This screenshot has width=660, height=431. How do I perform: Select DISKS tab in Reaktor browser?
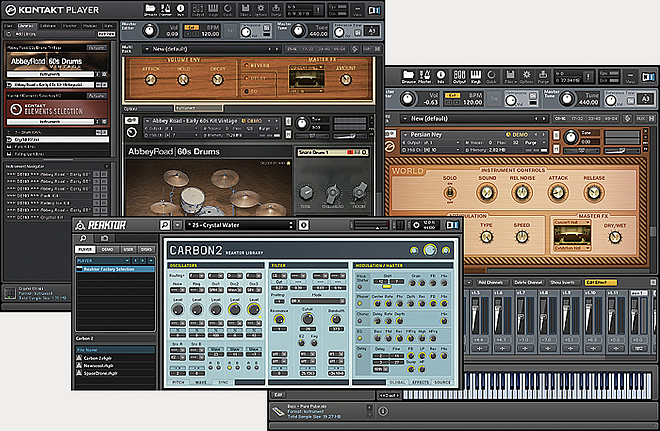point(146,250)
